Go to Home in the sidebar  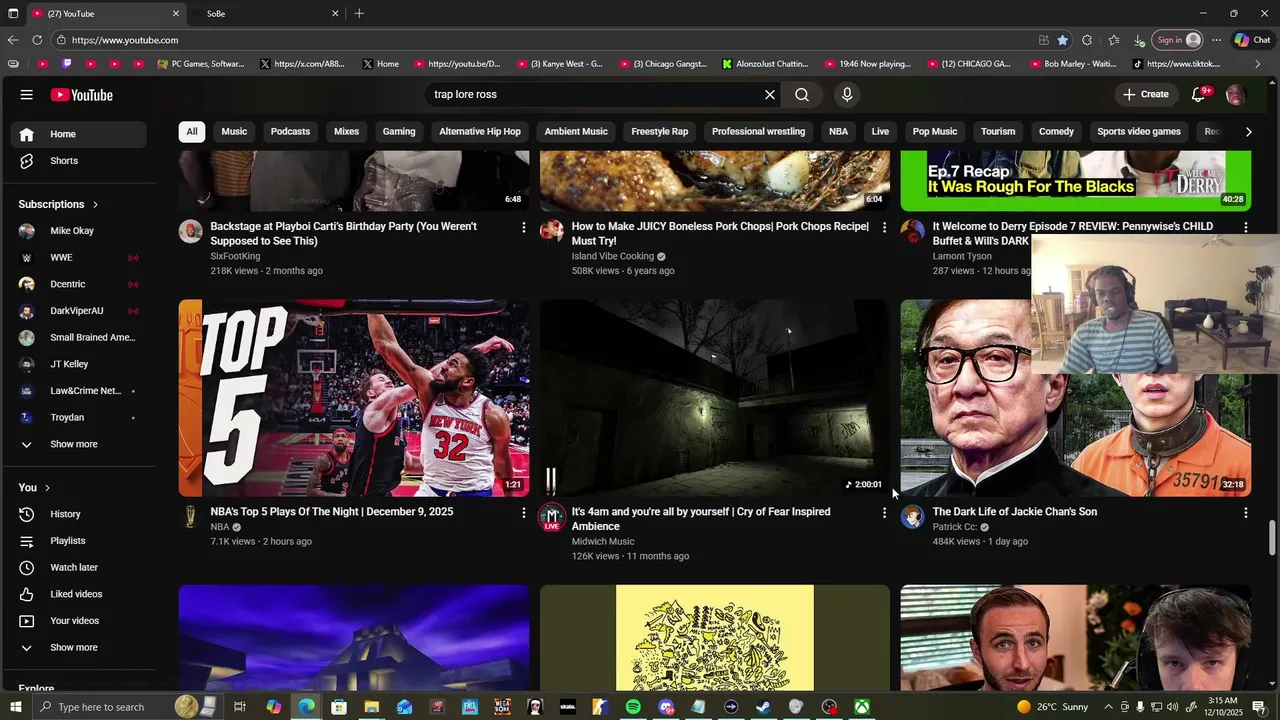(78, 134)
